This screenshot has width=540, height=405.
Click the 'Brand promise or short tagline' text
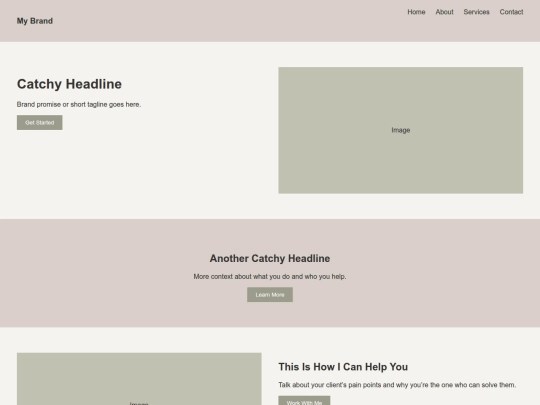coord(79,104)
